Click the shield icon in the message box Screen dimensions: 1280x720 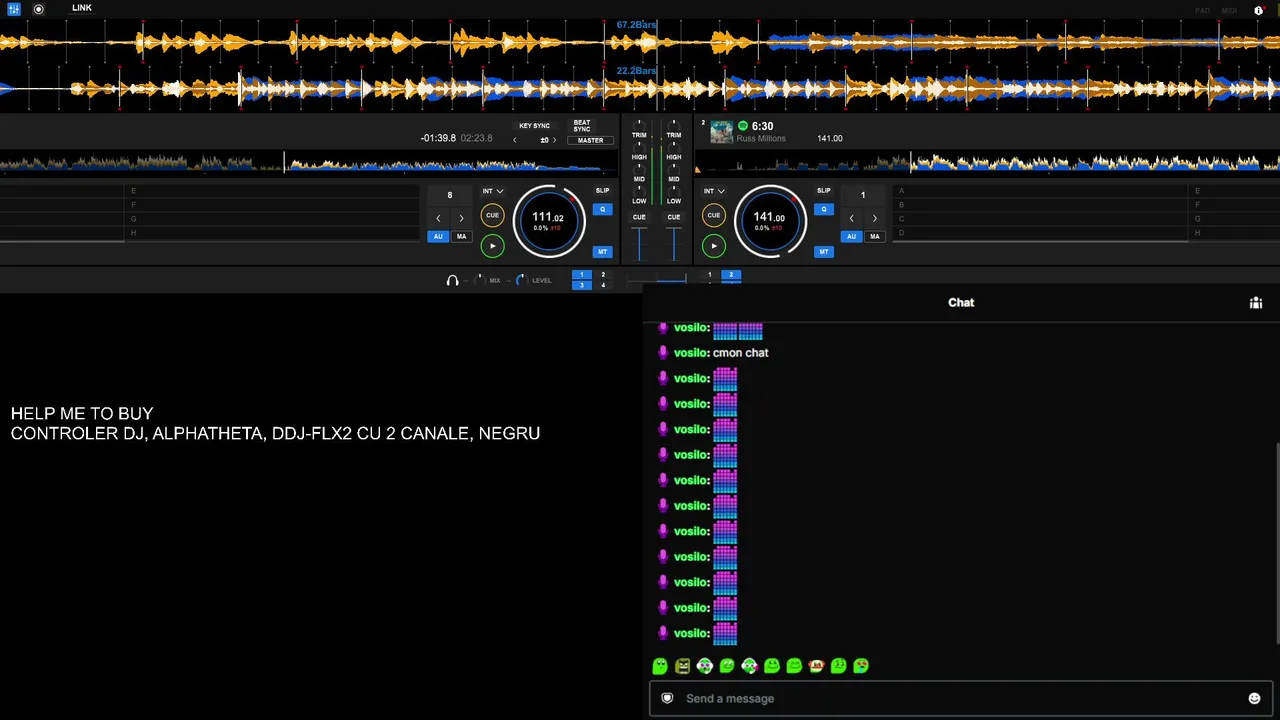[x=668, y=698]
